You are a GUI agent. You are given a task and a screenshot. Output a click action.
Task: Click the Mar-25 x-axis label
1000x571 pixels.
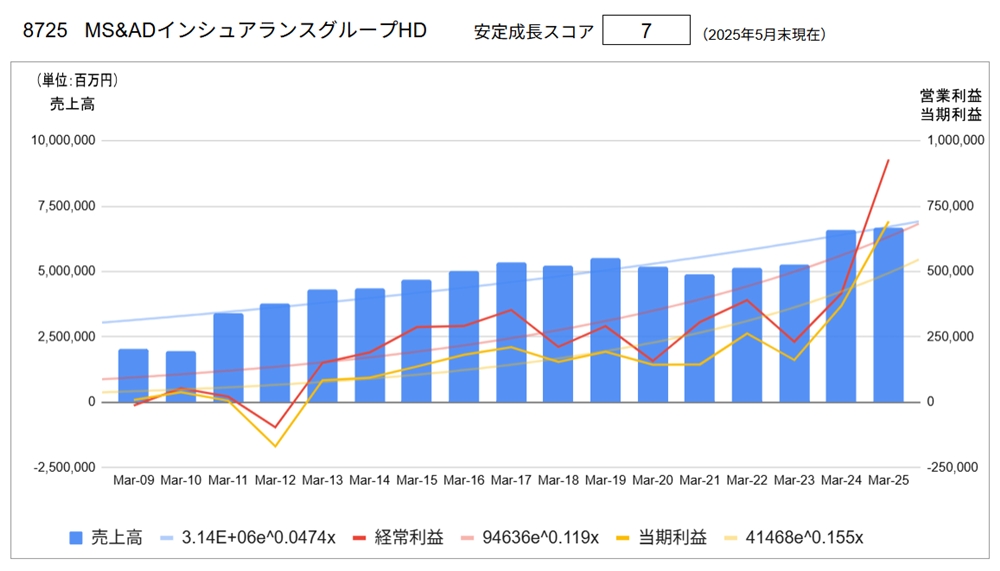(x=888, y=480)
